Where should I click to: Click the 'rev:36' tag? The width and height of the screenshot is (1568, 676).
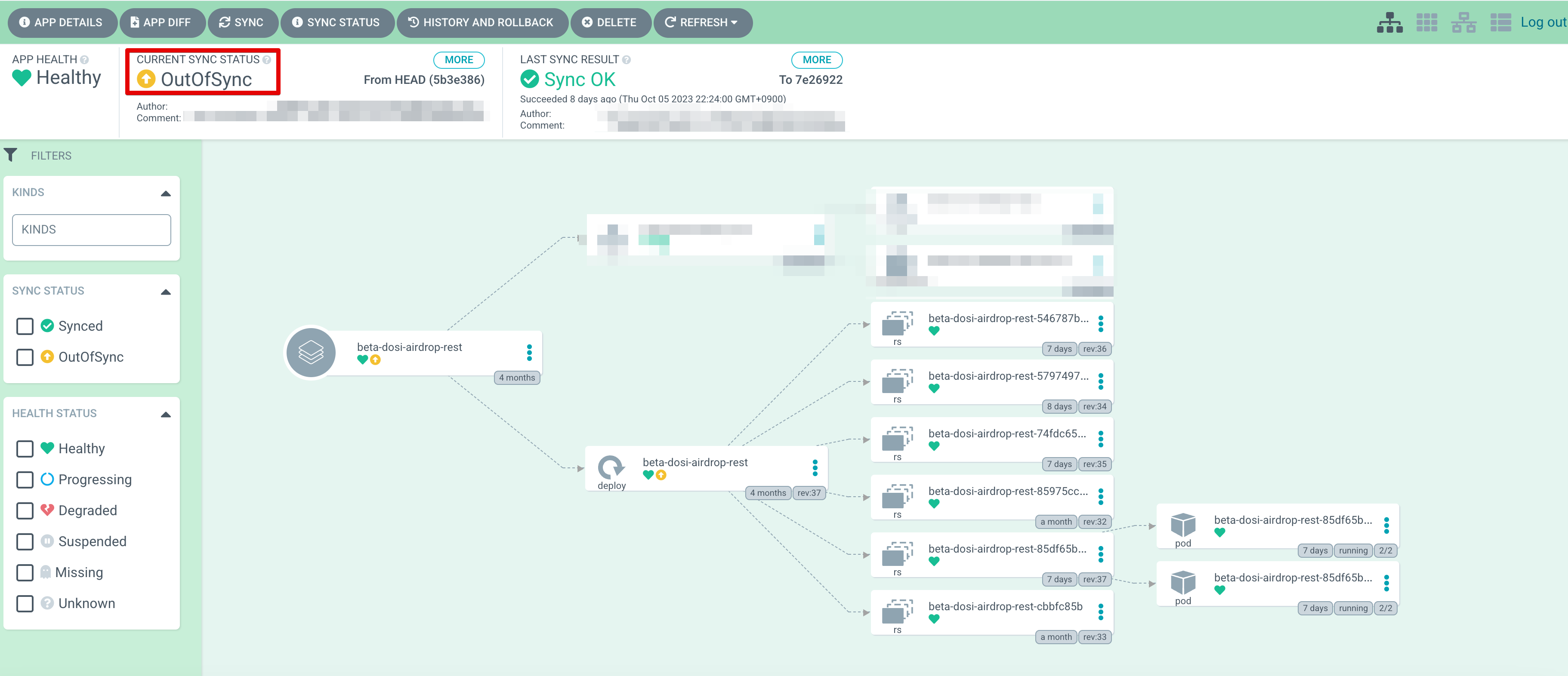pyautogui.click(x=1094, y=349)
